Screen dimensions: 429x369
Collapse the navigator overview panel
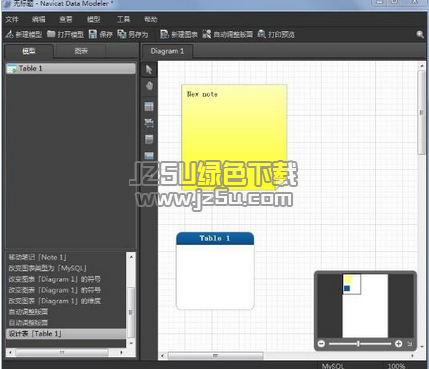pos(410,344)
